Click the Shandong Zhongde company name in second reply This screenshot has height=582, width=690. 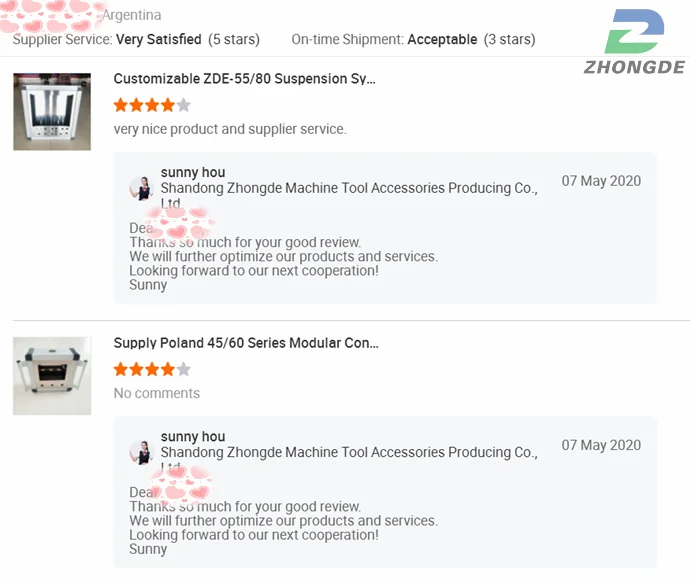[349, 452]
